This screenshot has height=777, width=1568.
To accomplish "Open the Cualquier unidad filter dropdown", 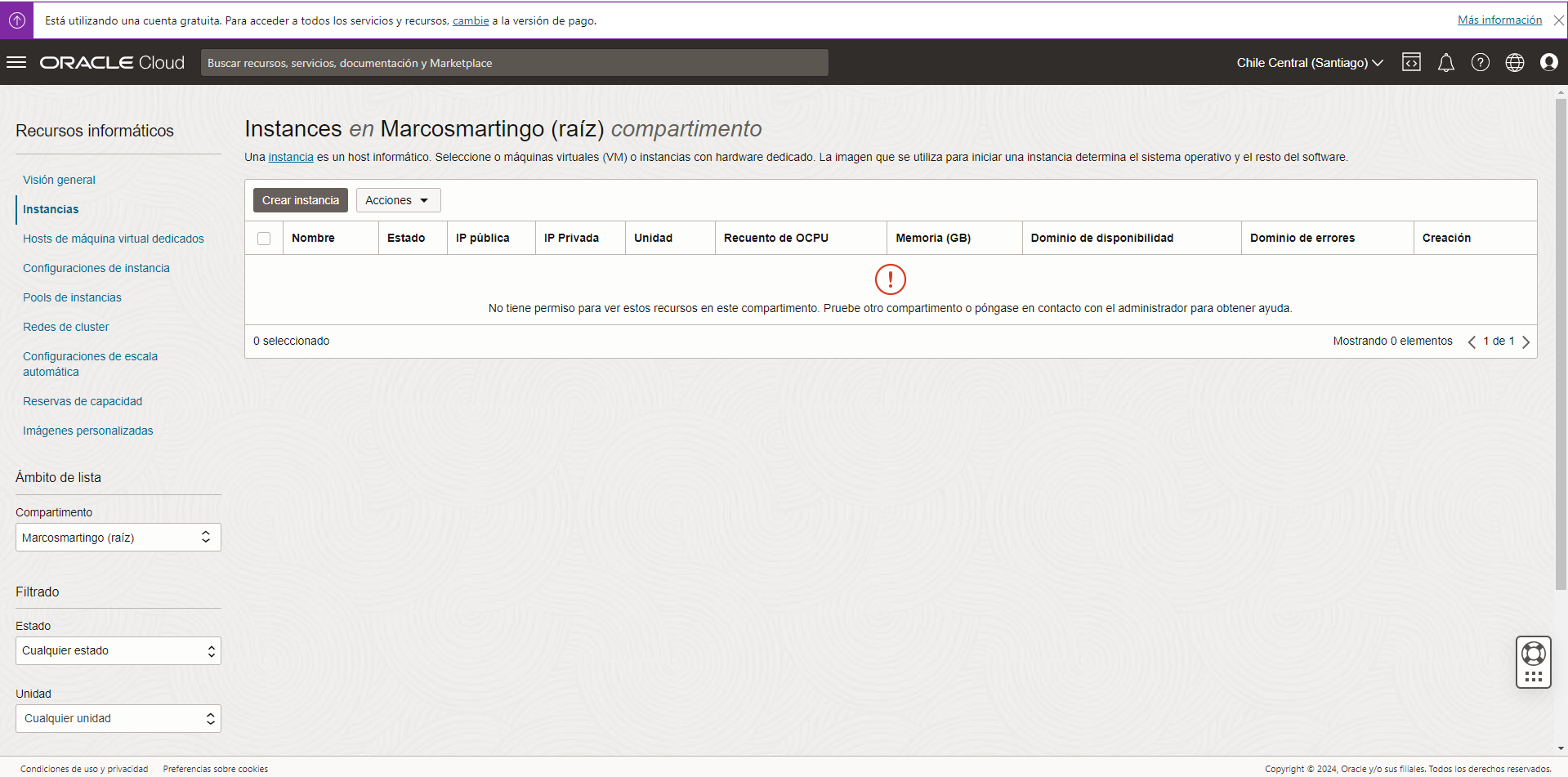I will tap(118, 718).
